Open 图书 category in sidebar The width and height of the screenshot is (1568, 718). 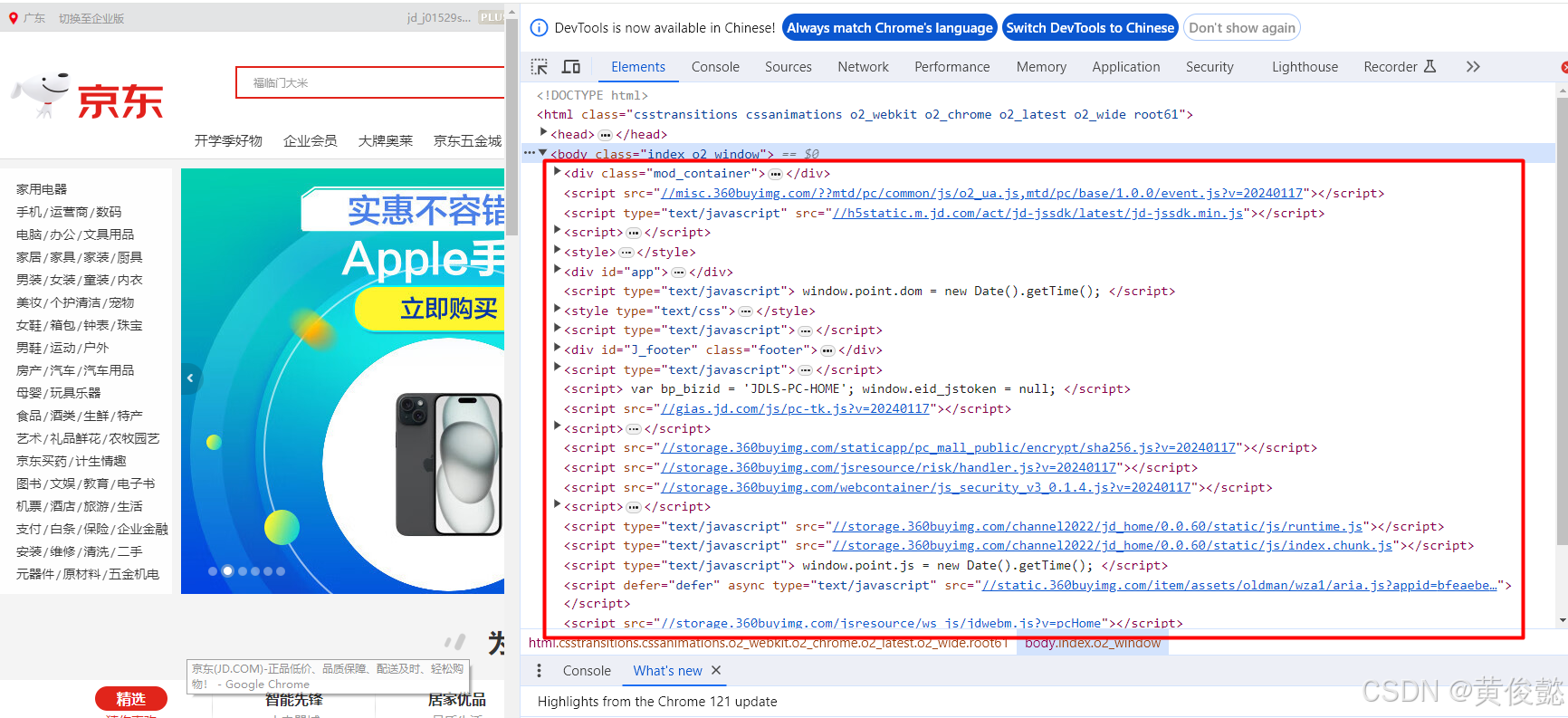tap(29, 483)
